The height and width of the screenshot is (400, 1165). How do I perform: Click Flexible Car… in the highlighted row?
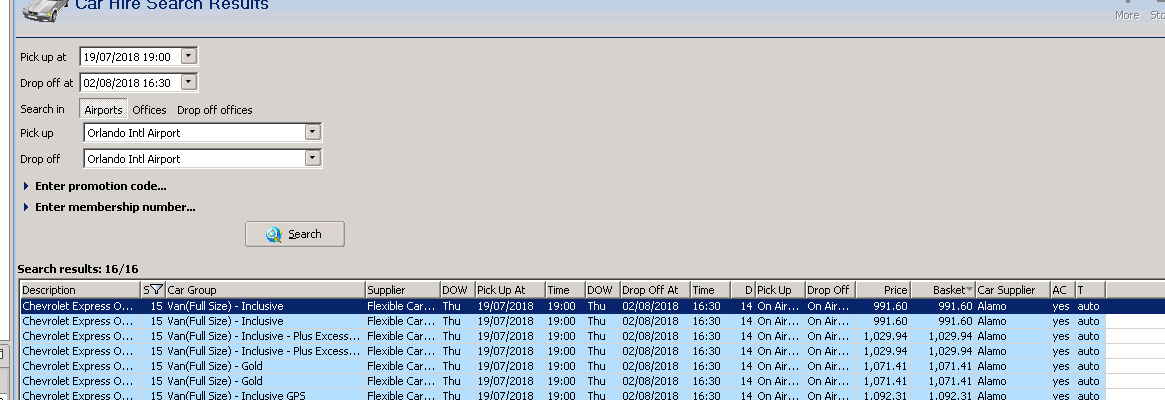401,306
